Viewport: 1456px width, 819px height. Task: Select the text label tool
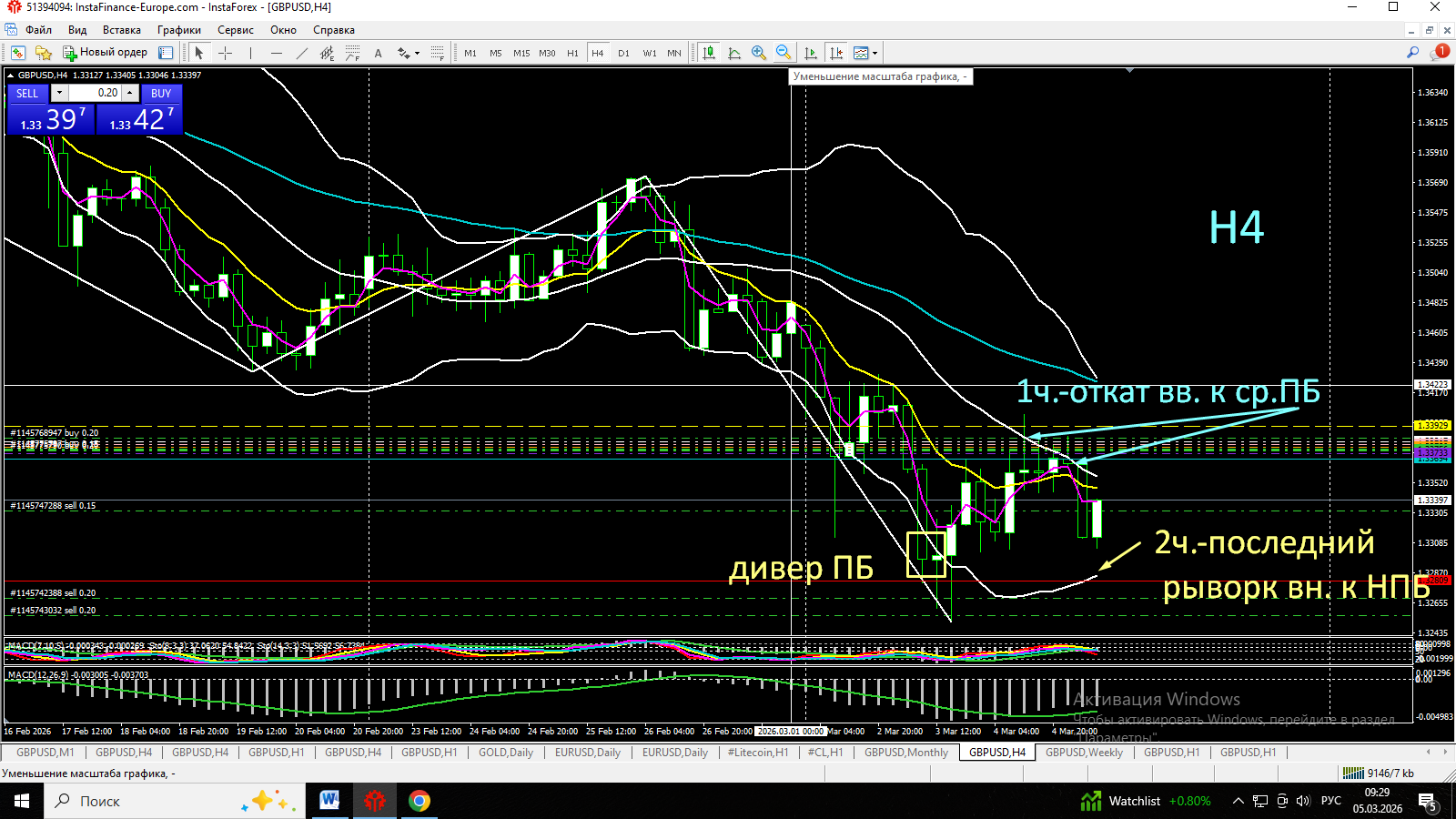click(x=378, y=53)
